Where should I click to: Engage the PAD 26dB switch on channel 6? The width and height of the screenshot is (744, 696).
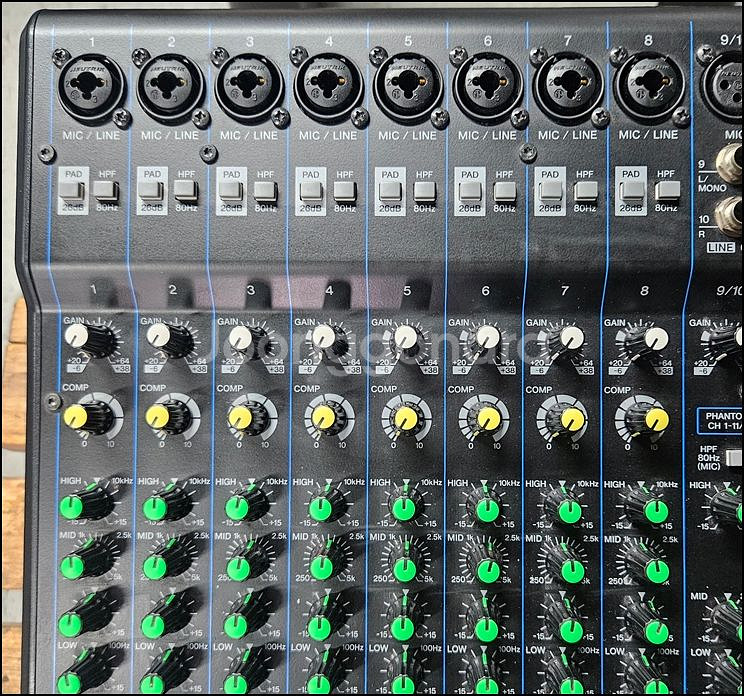[467, 190]
